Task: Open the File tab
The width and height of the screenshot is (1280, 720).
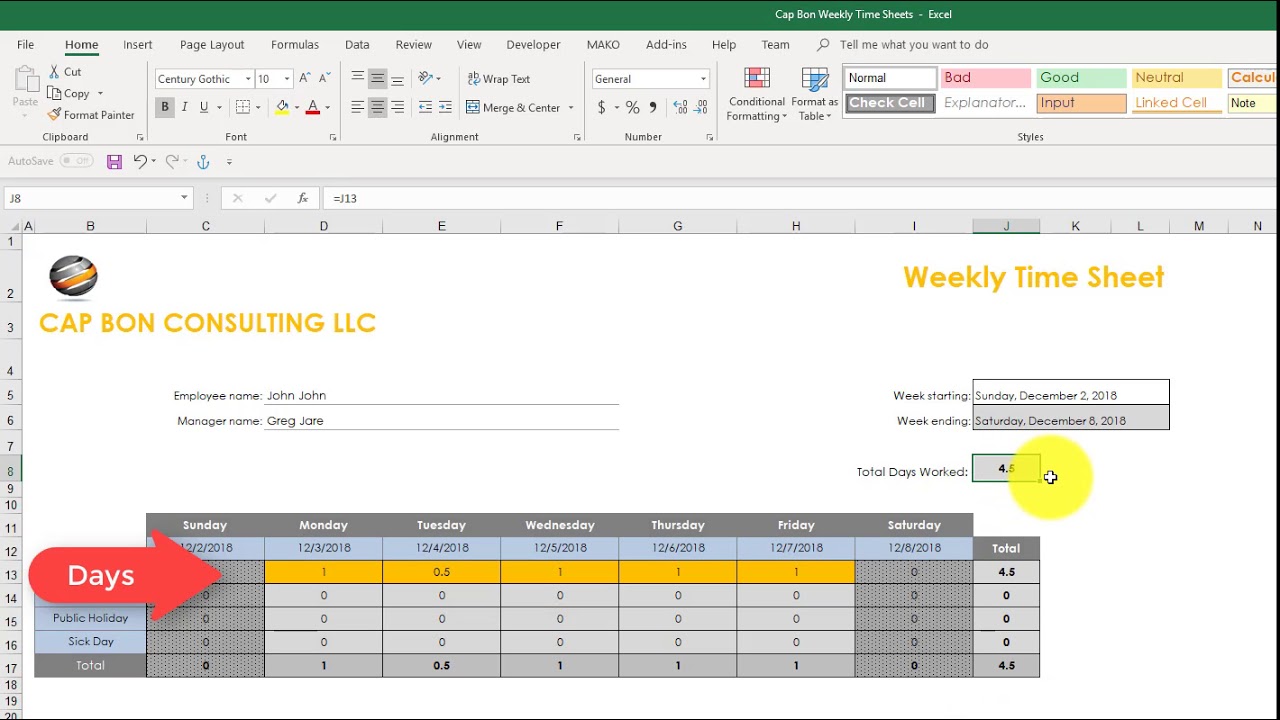Action: coord(25,45)
